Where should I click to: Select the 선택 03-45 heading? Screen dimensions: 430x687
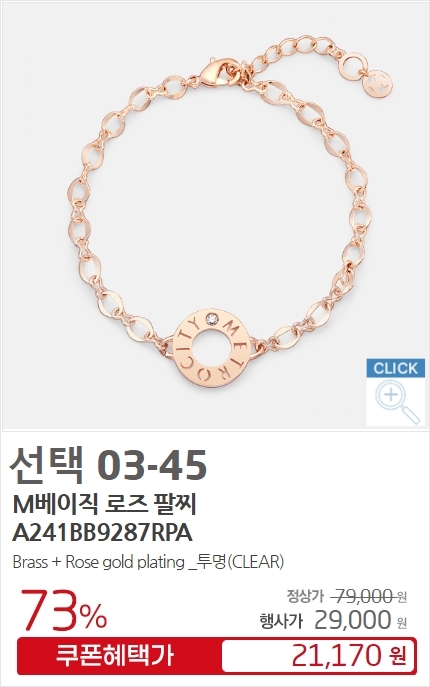pos(108,465)
